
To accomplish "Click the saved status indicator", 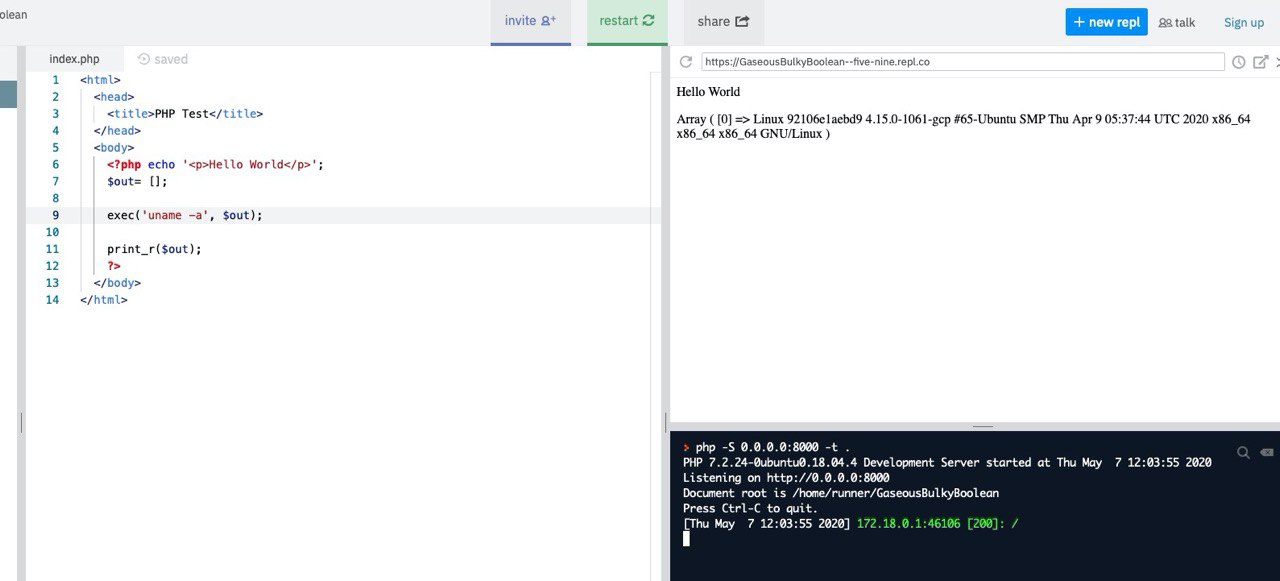I will [163, 59].
